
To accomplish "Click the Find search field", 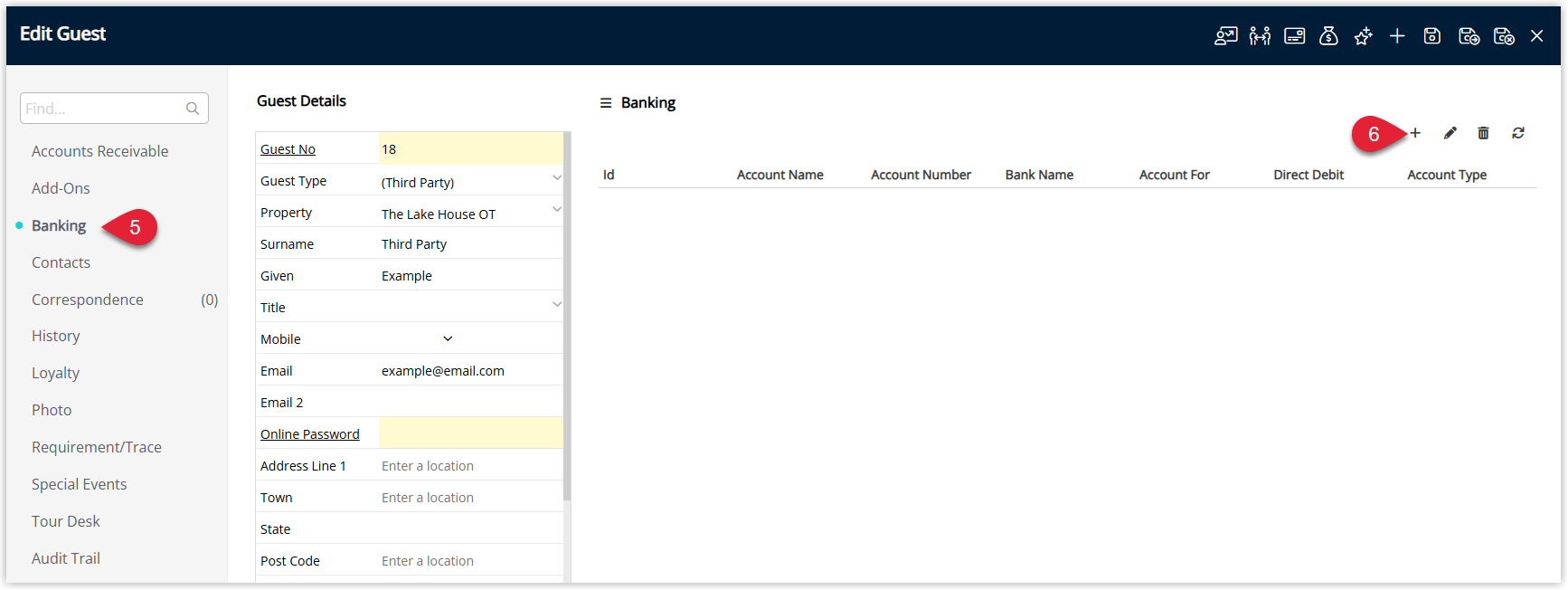I will point(102,109).
